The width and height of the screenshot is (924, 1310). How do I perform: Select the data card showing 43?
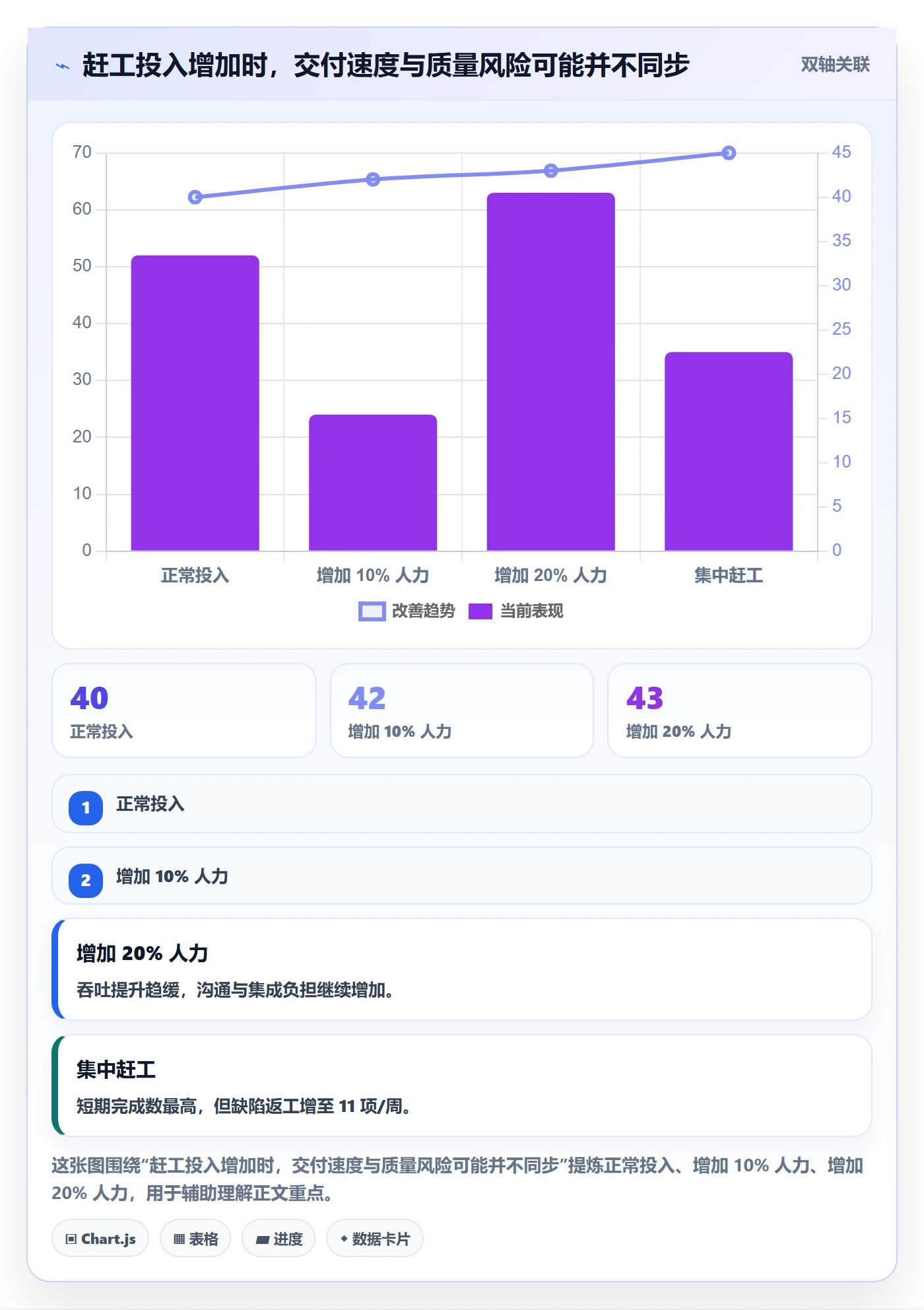click(x=740, y=710)
